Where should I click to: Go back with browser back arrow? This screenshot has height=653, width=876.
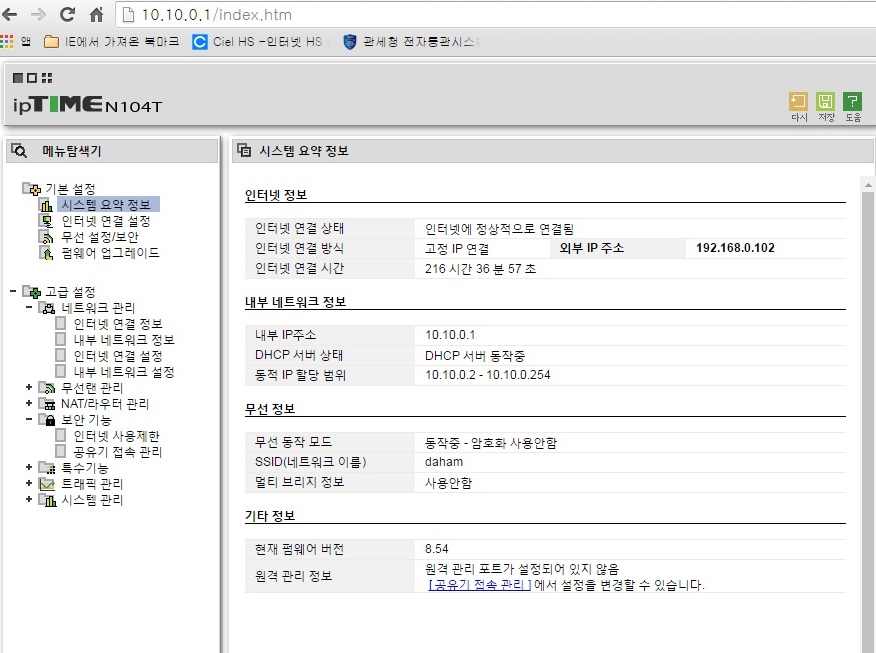pyautogui.click(x=9, y=15)
